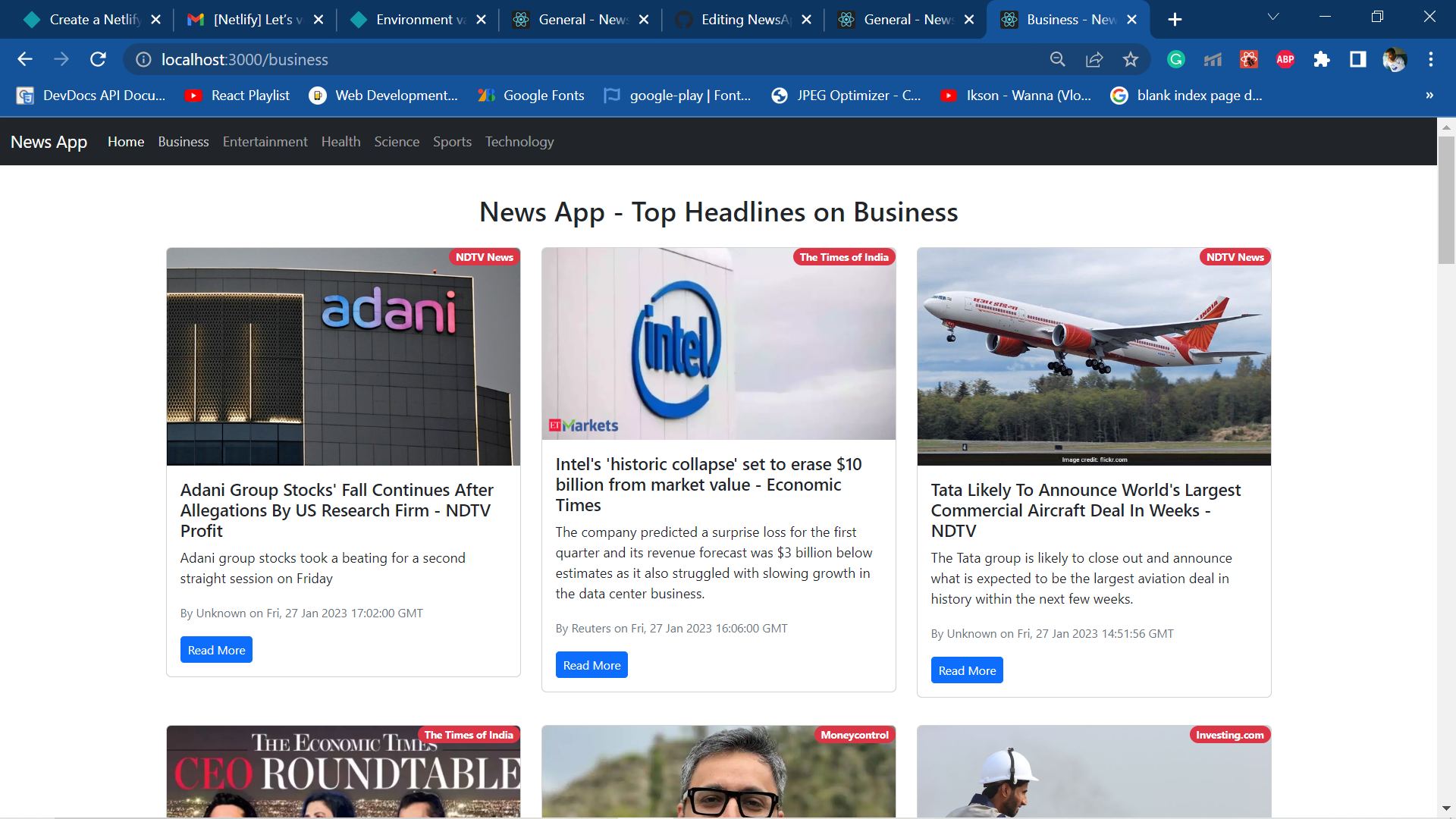This screenshot has width=1456, height=819.
Task: Click 'The Times of India' badge on Intel card
Action: tap(844, 257)
